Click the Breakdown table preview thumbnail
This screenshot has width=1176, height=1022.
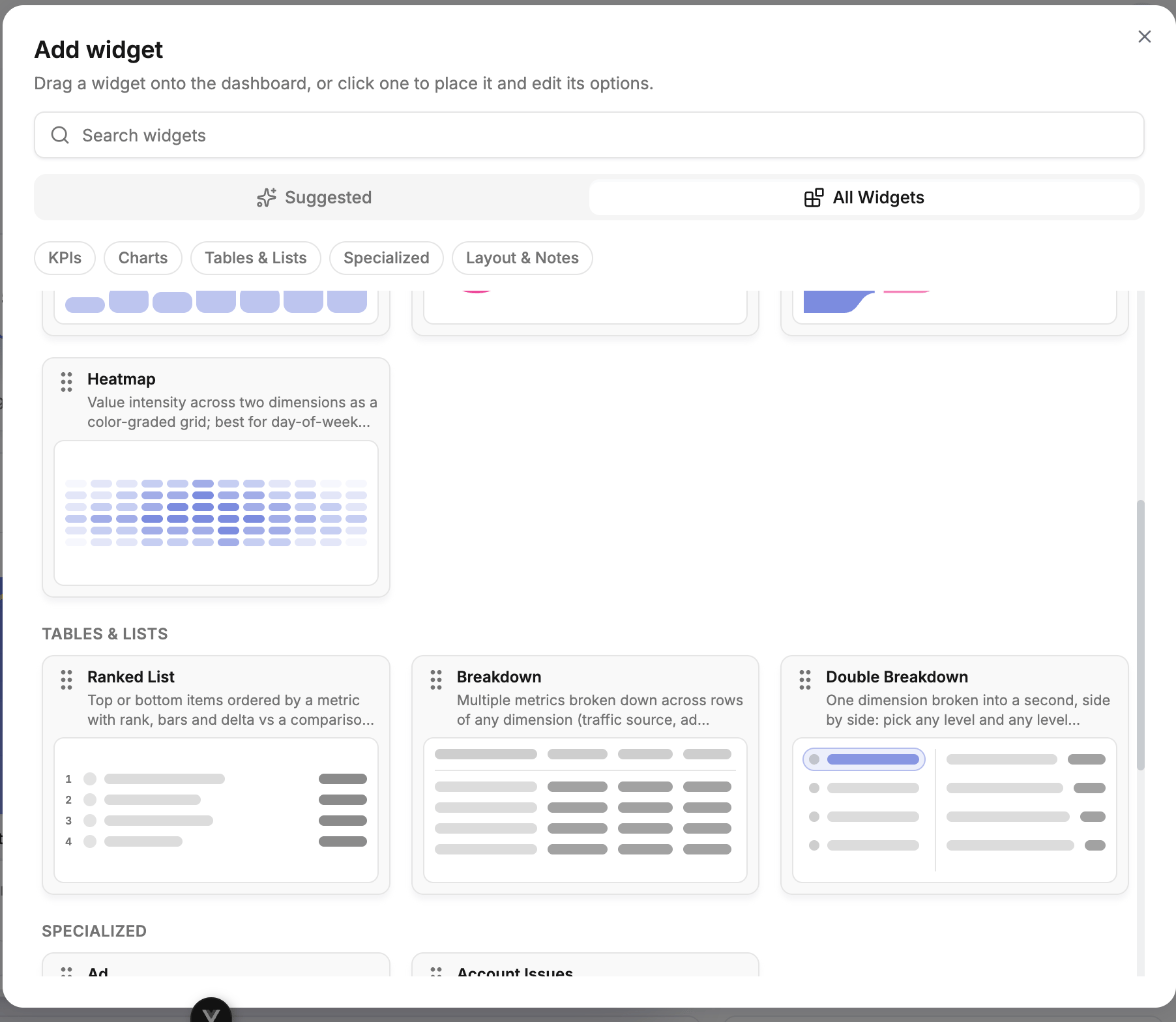point(585,810)
